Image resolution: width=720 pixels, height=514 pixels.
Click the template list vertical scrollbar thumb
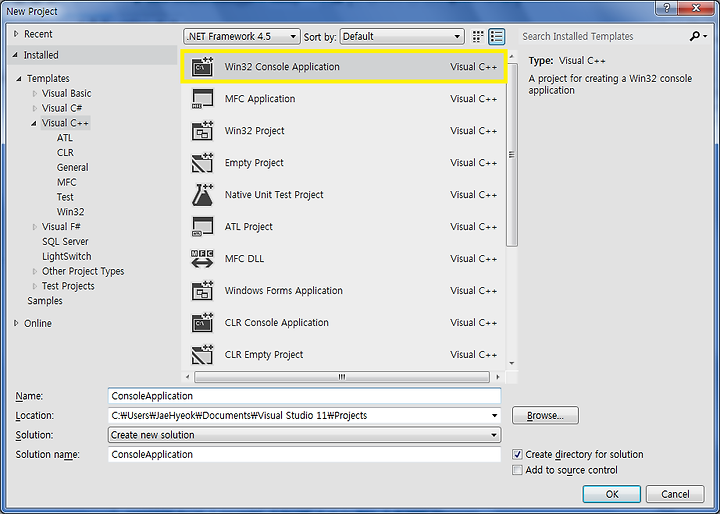click(x=512, y=155)
